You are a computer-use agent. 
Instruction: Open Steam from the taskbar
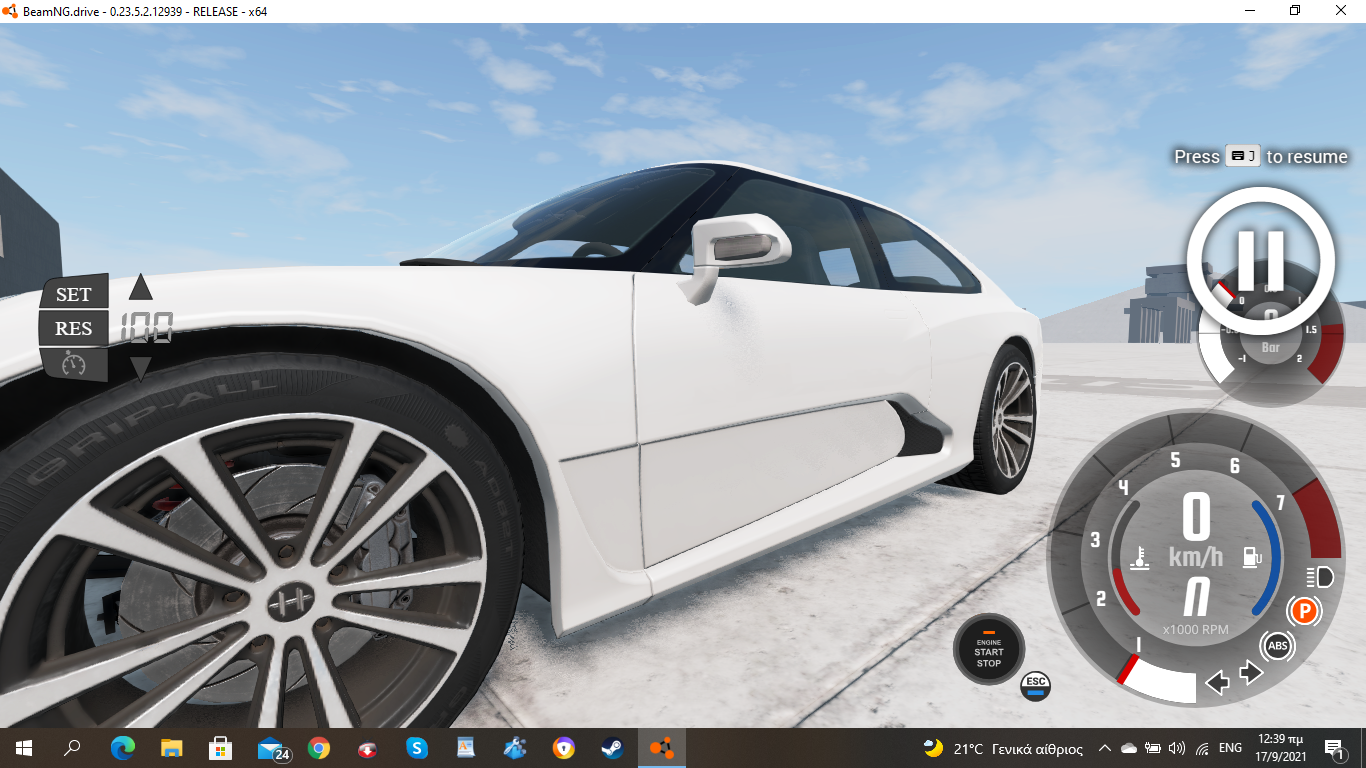pyautogui.click(x=612, y=747)
